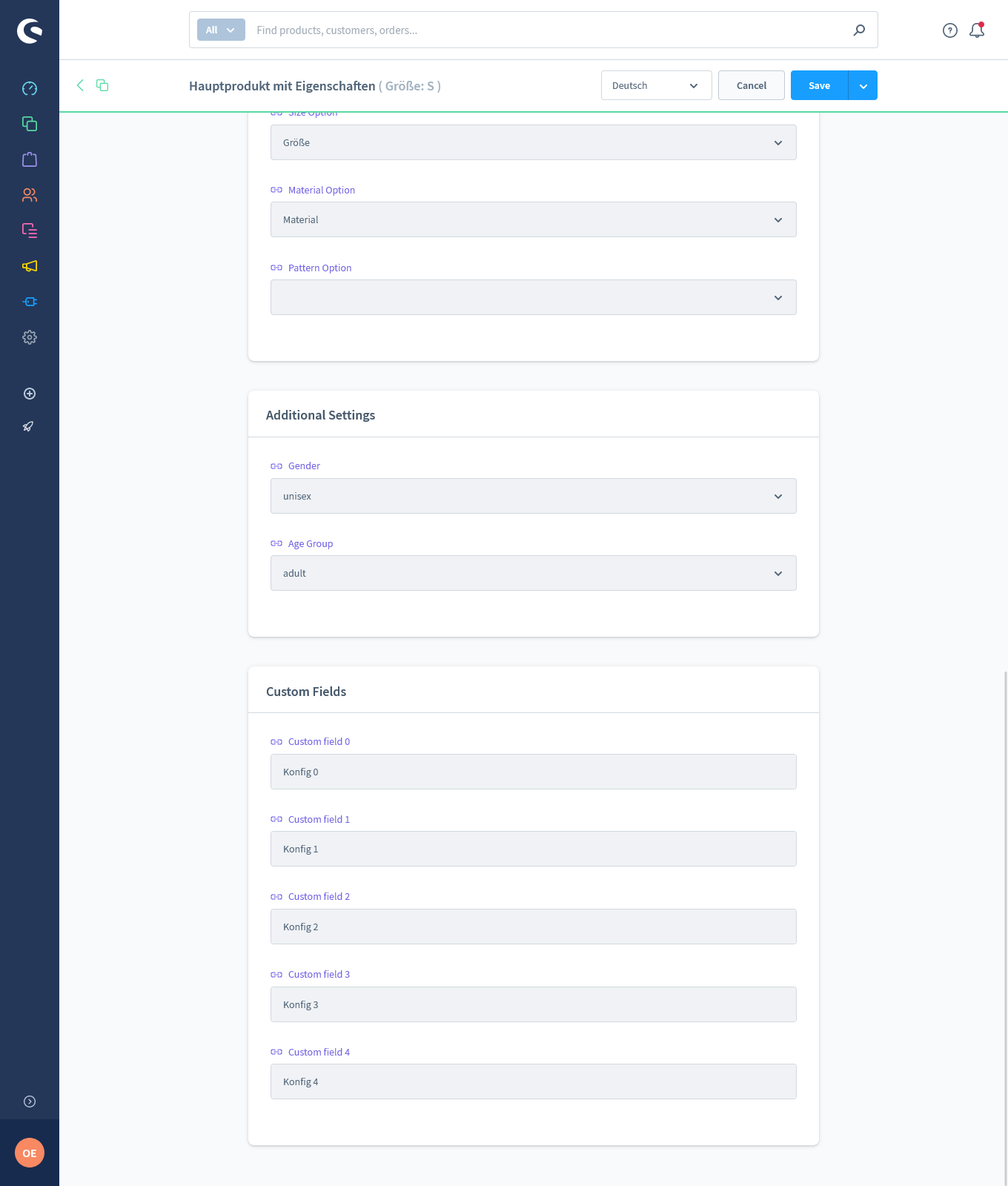Image resolution: width=1008 pixels, height=1186 pixels.
Task: Focus the global search field
Action: [548, 30]
